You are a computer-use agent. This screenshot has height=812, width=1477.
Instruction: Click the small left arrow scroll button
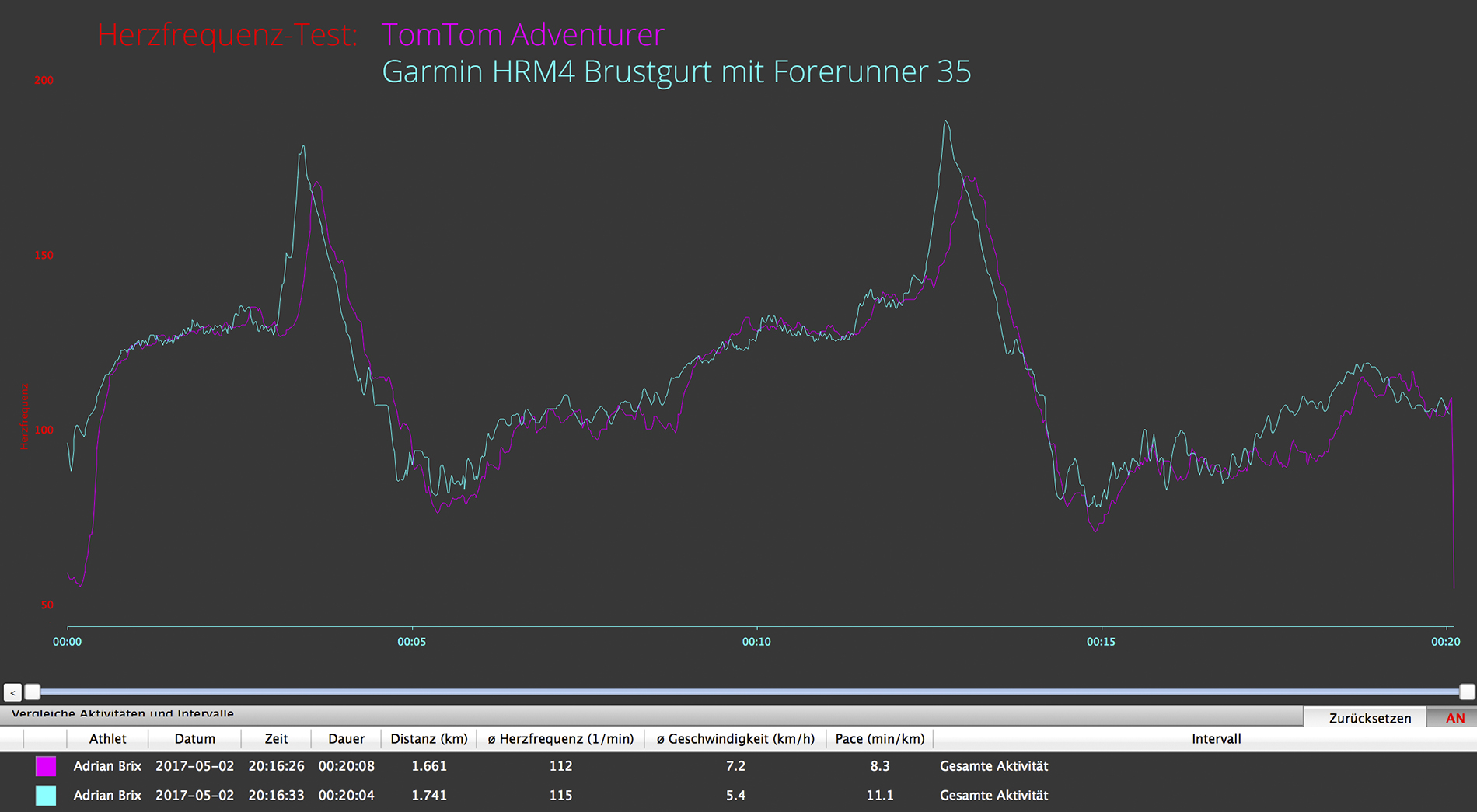coord(12,692)
